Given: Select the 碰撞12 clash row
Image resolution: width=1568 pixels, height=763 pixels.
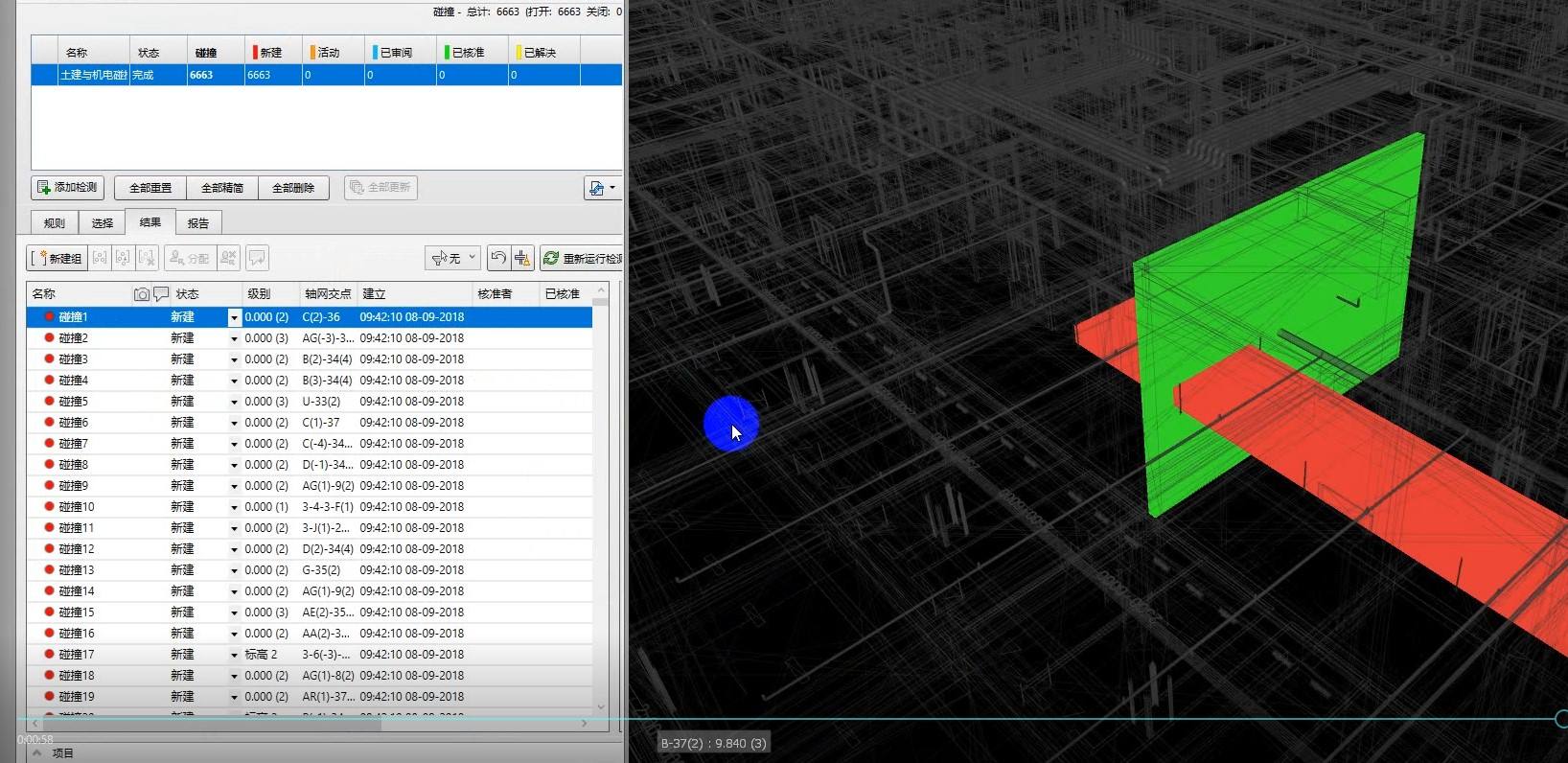Looking at the screenshot, I should (310, 549).
